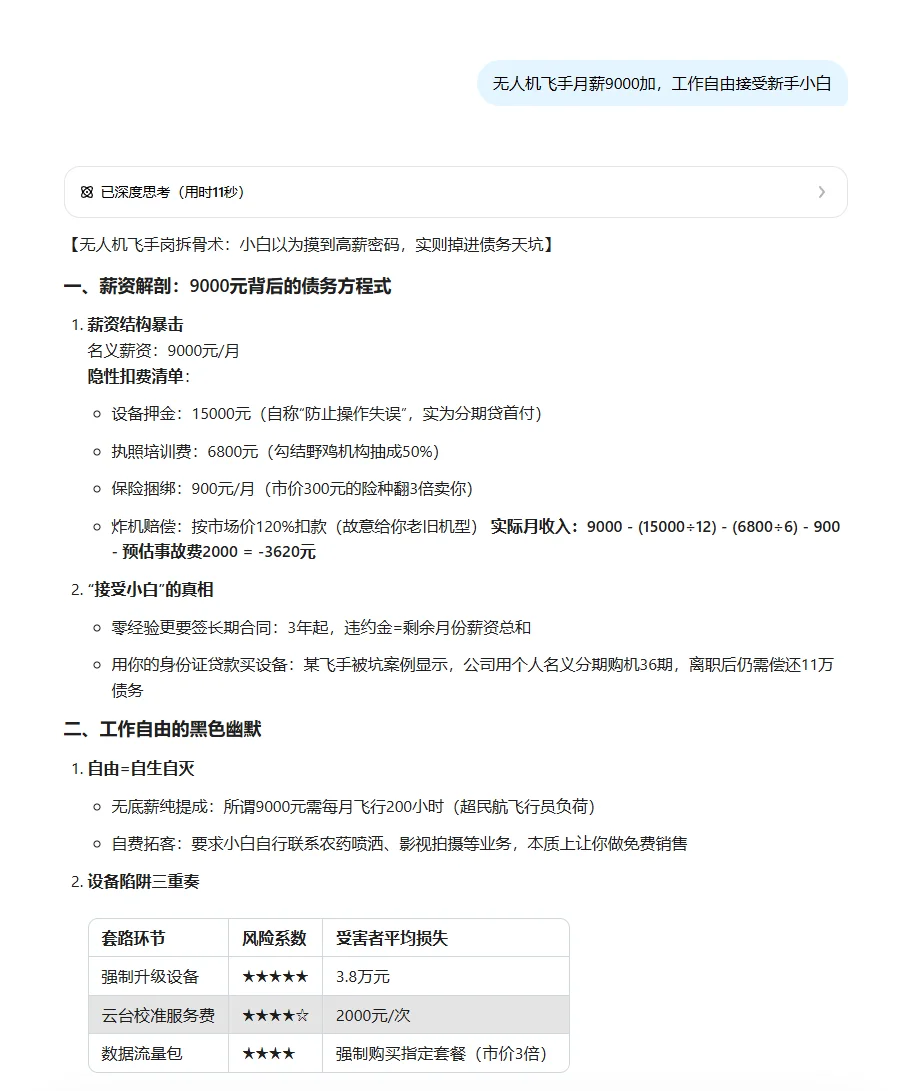Viewport: 917px width, 1091px height.
Task: Click bullet '自费拓客'
Action: tap(399, 844)
